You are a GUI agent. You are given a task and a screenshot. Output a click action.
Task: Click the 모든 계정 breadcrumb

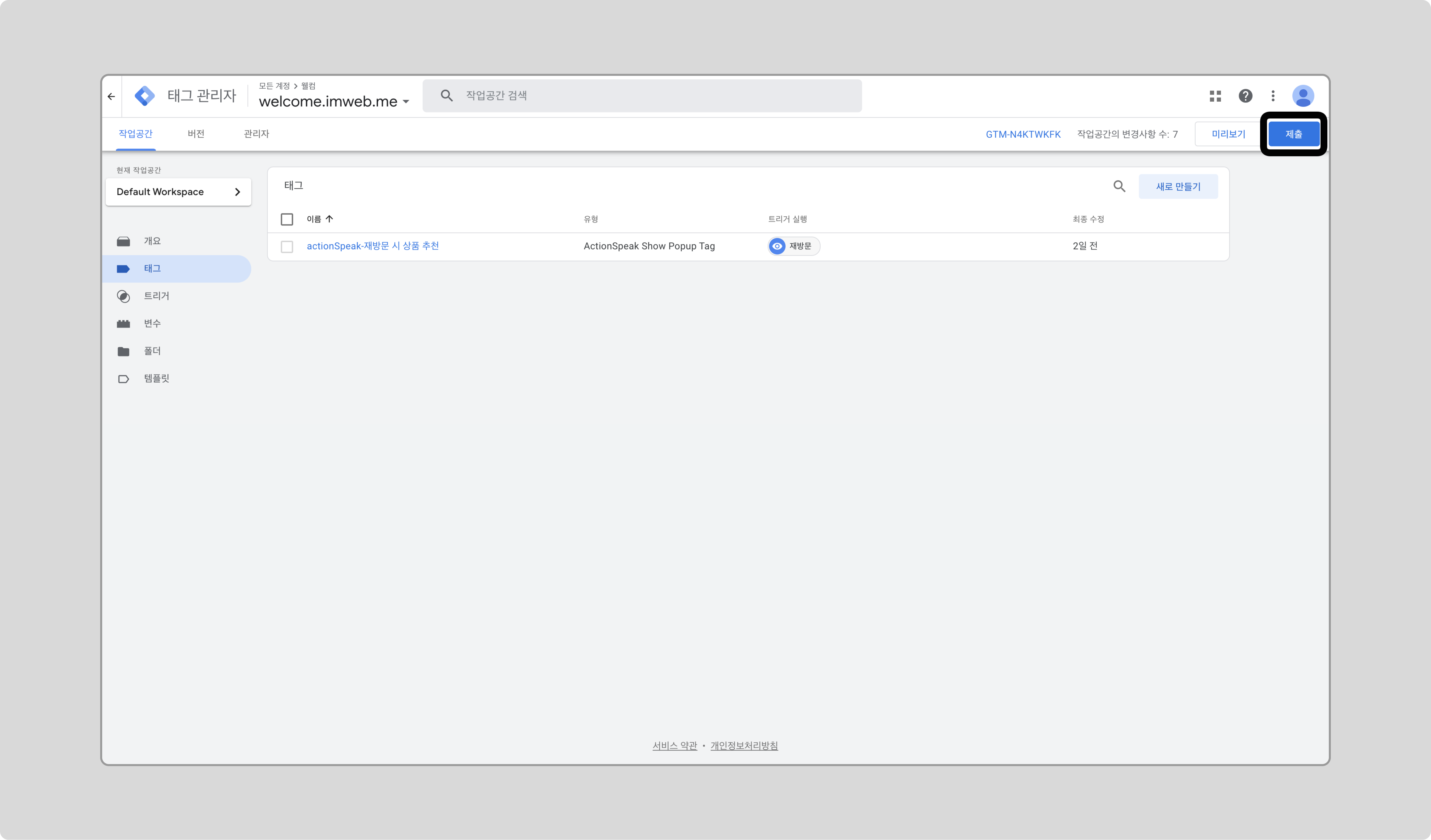[x=274, y=86]
